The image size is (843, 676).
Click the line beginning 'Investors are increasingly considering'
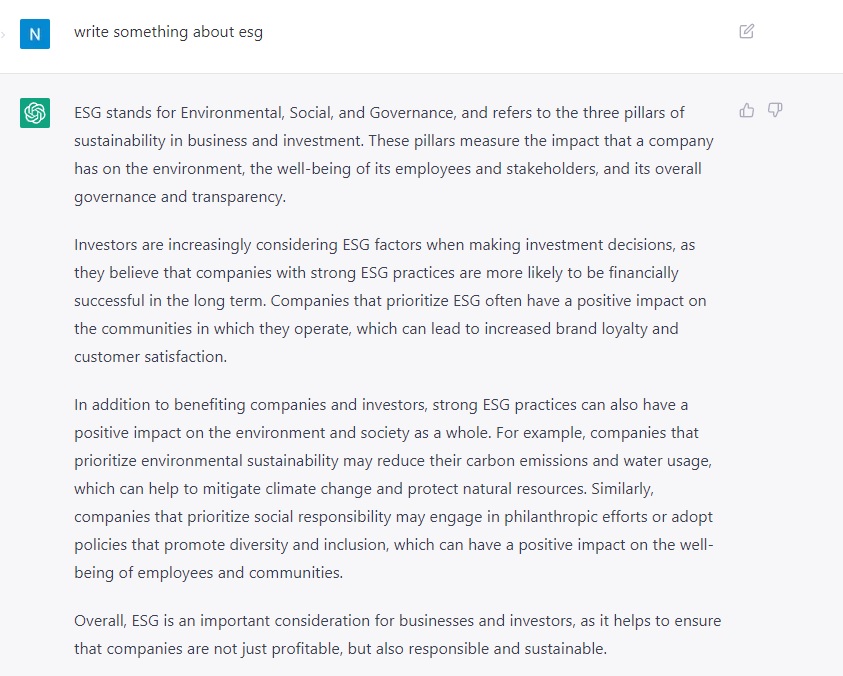coord(384,245)
